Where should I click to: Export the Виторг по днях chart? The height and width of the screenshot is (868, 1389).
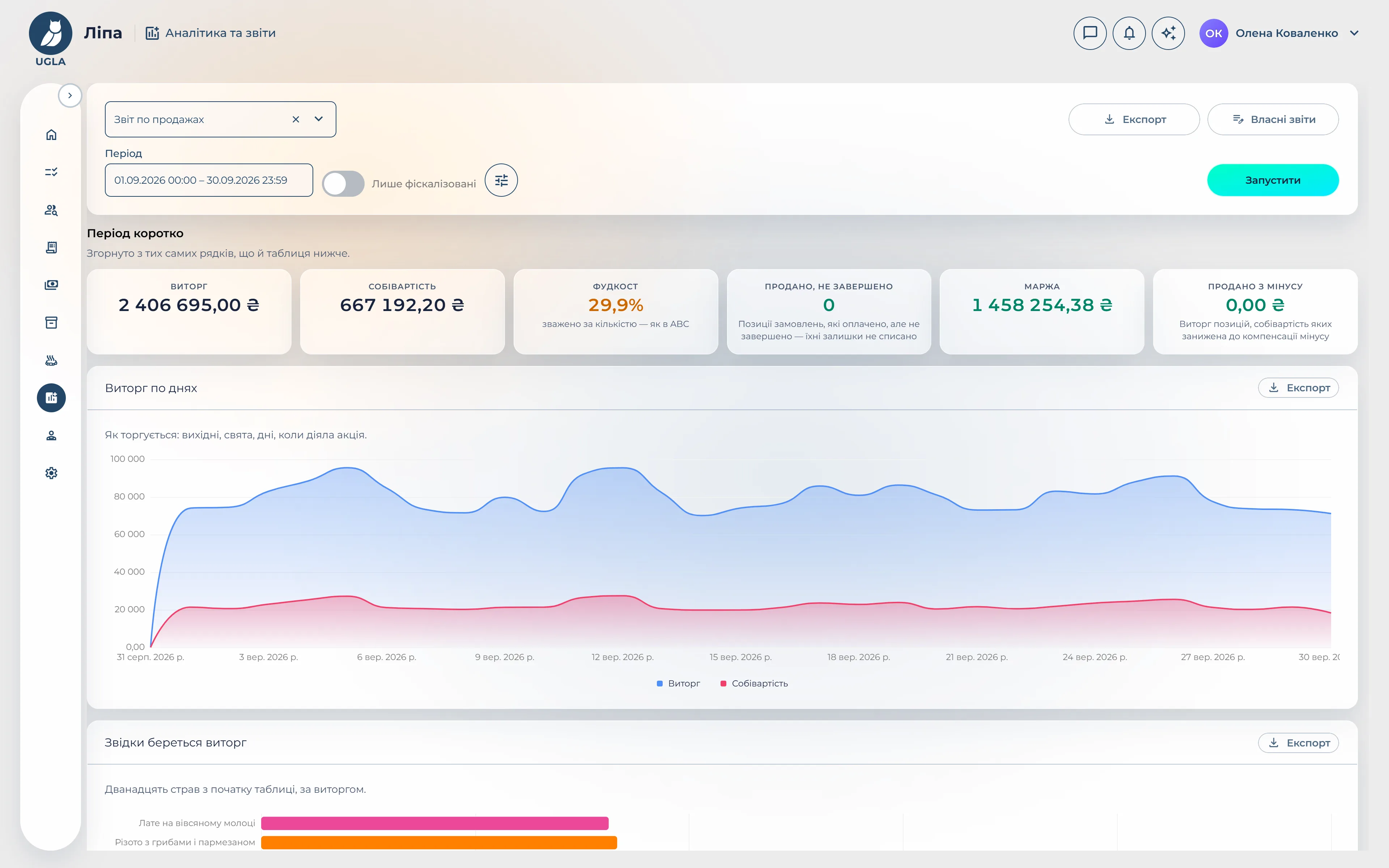click(1298, 388)
